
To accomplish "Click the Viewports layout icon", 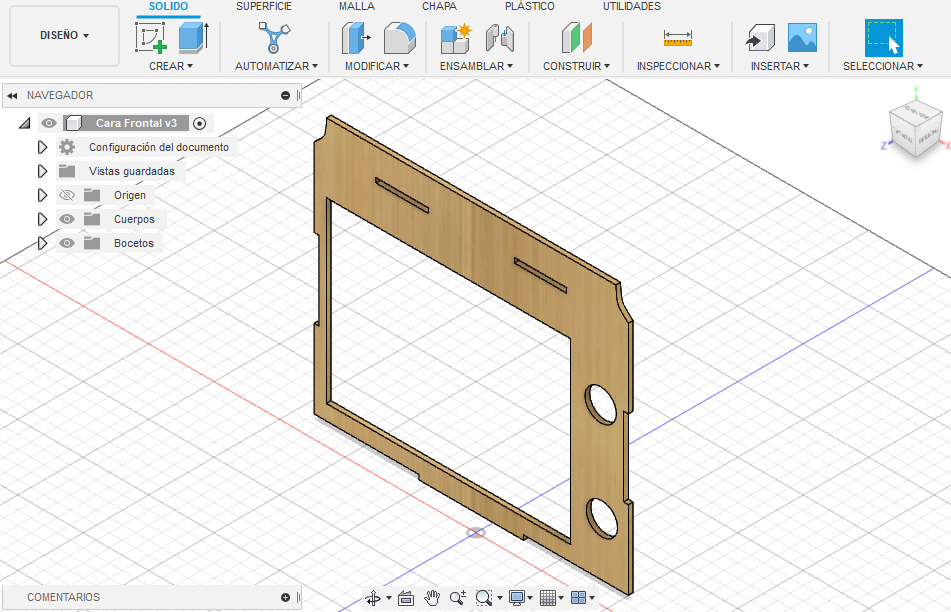I will (579, 599).
